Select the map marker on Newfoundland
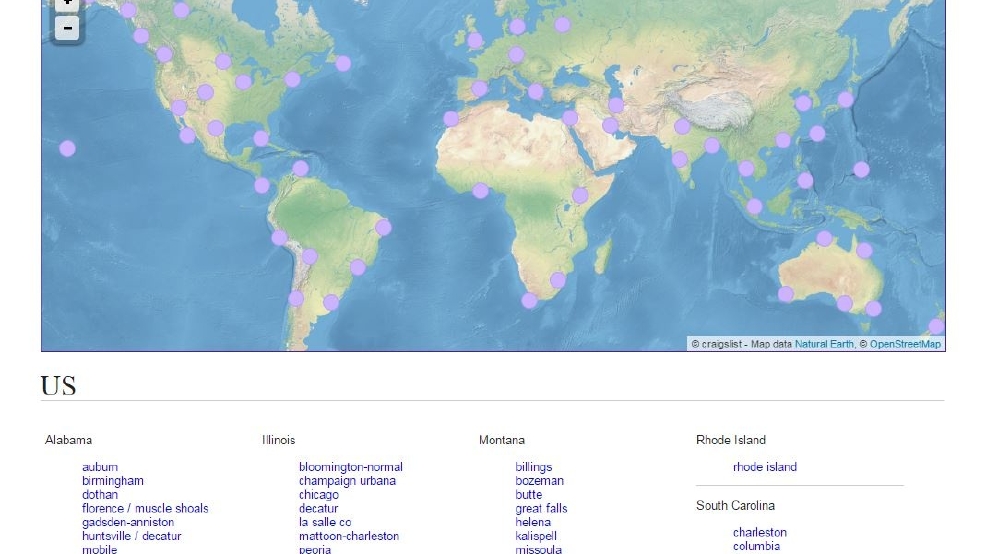986x554 pixels. point(343,63)
